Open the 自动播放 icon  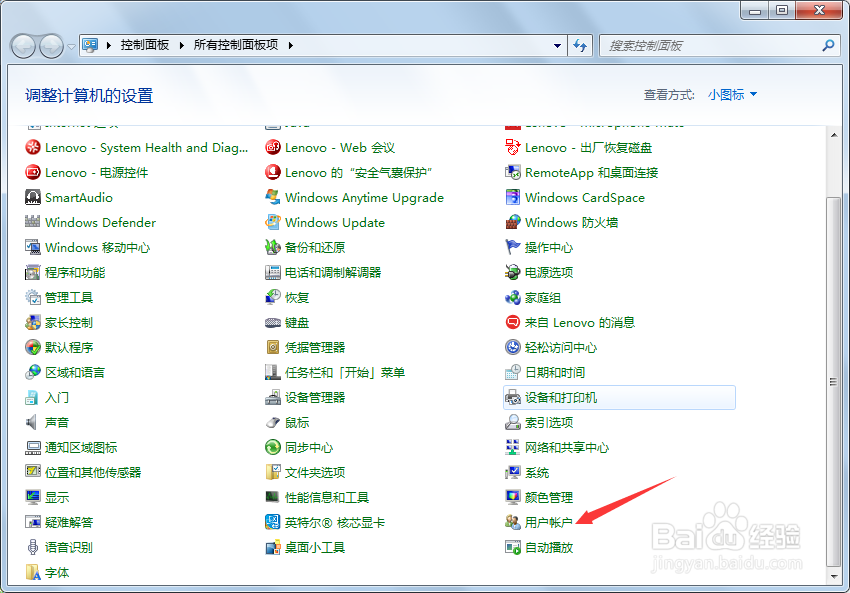point(513,547)
